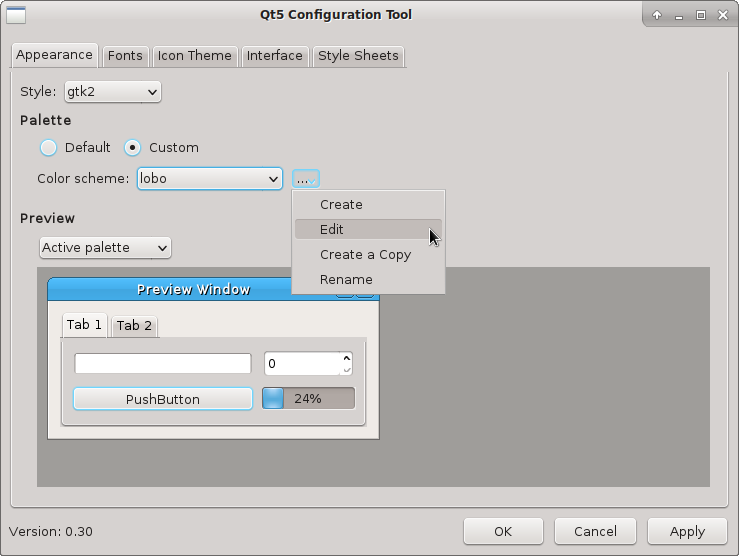Click the empty text field in preview

click(x=163, y=364)
